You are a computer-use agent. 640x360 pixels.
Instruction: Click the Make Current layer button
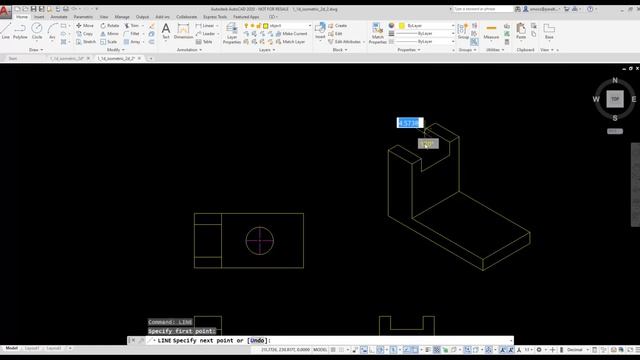291,33
